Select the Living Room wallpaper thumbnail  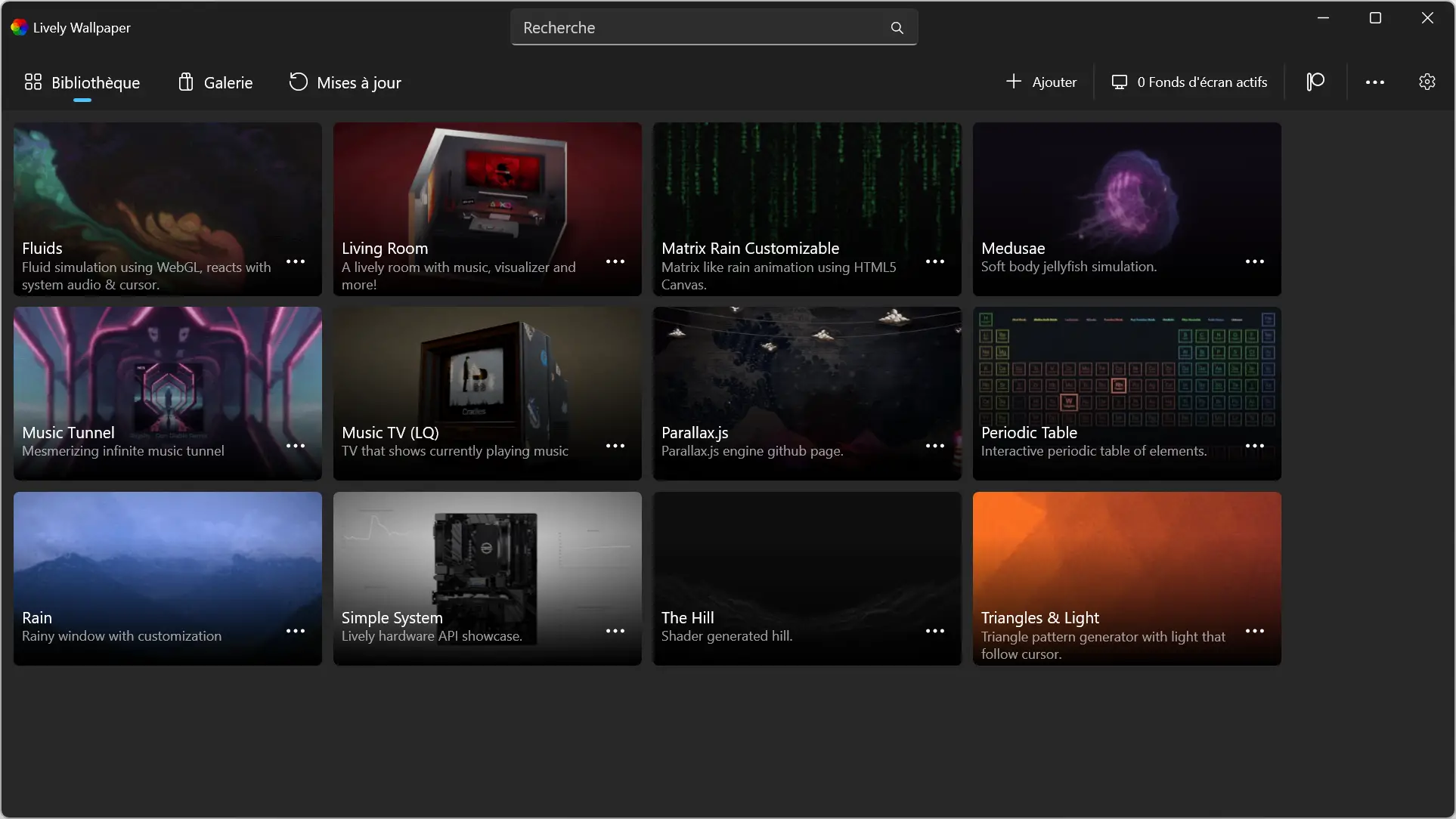pyautogui.click(x=488, y=209)
